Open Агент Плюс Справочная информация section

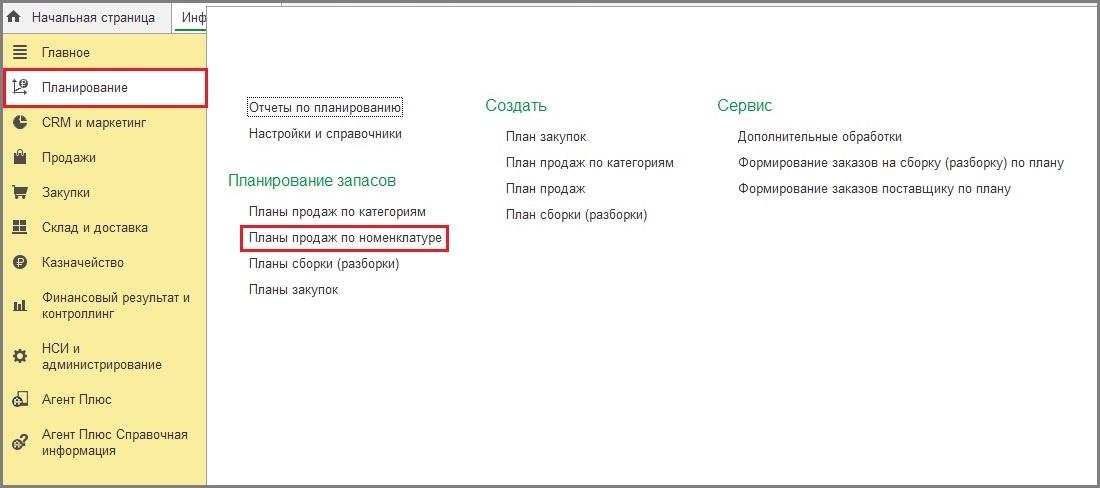(x=114, y=442)
